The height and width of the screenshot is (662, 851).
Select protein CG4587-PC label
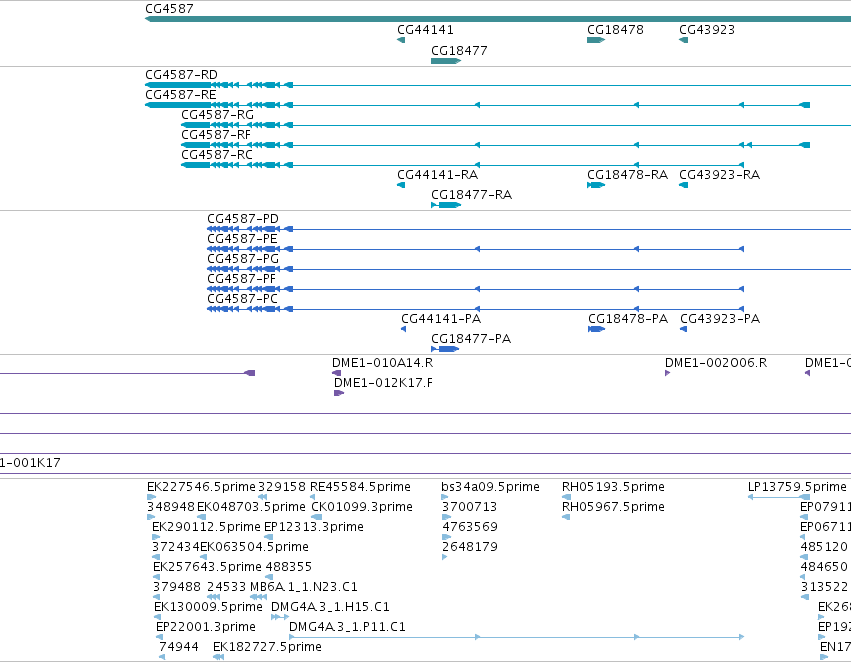coord(242,299)
